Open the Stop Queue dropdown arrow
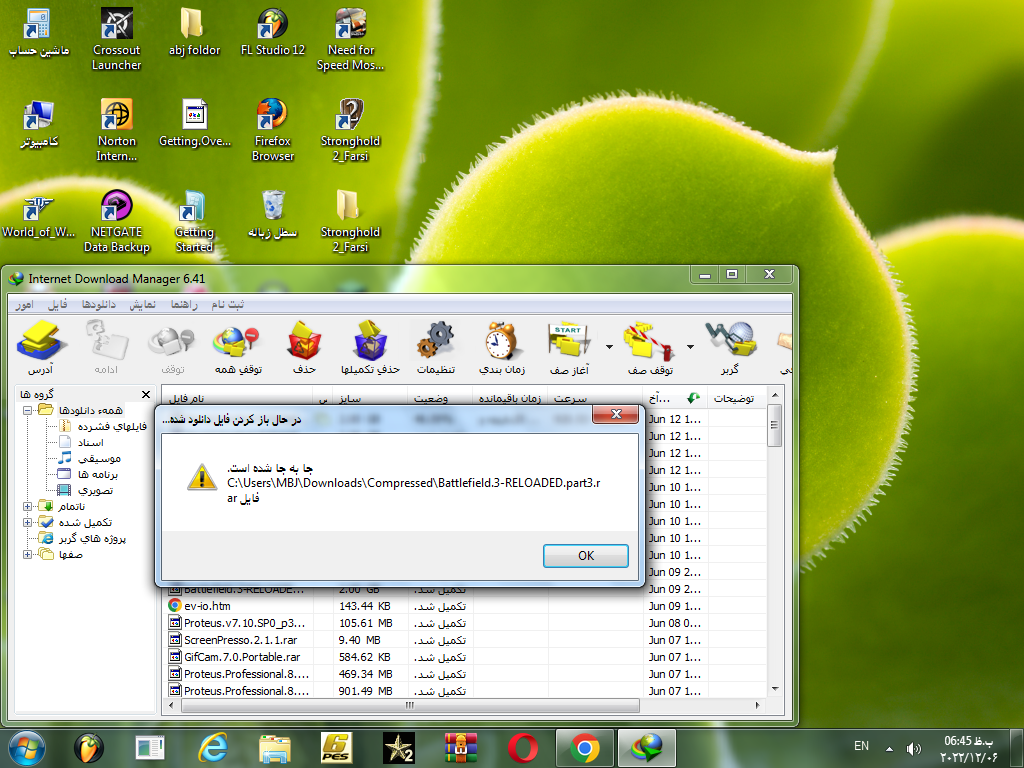 [x=690, y=347]
